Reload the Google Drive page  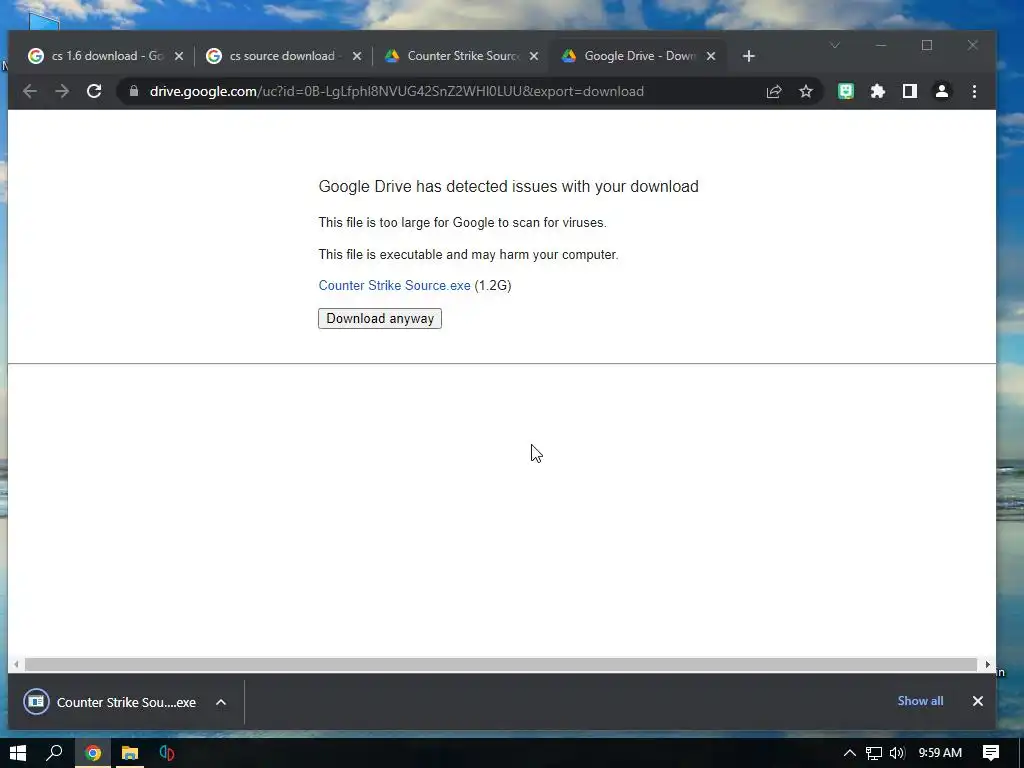(x=94, y=91)
